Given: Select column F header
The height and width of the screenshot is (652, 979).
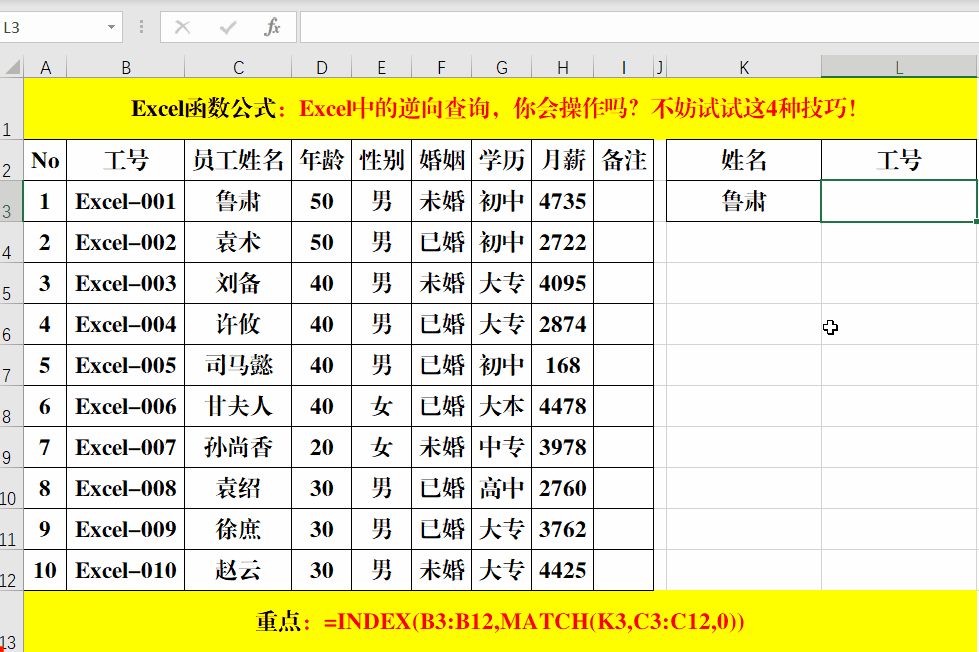Looking at the screenshot, I should (441, 67).
